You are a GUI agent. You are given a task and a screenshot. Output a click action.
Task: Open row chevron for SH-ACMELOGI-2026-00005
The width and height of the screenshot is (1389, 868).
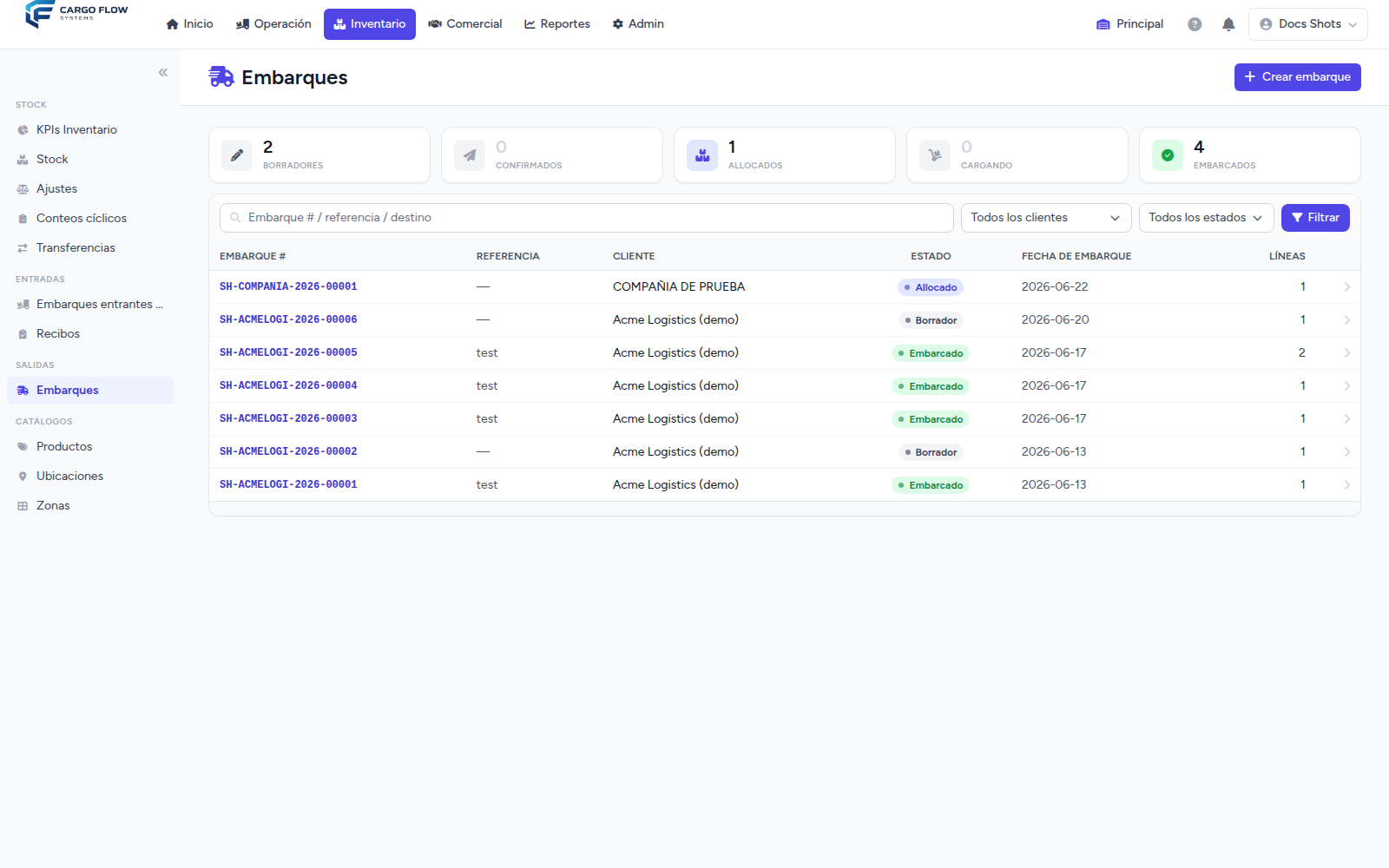coord(1346,353)
